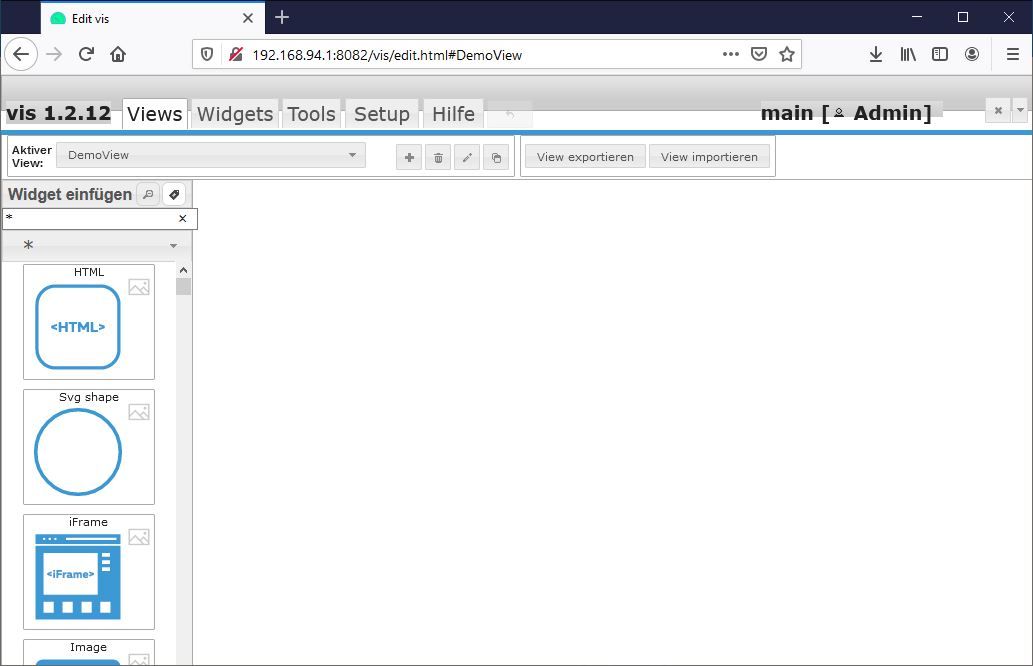Open the Tools tab

pos(312,114)
